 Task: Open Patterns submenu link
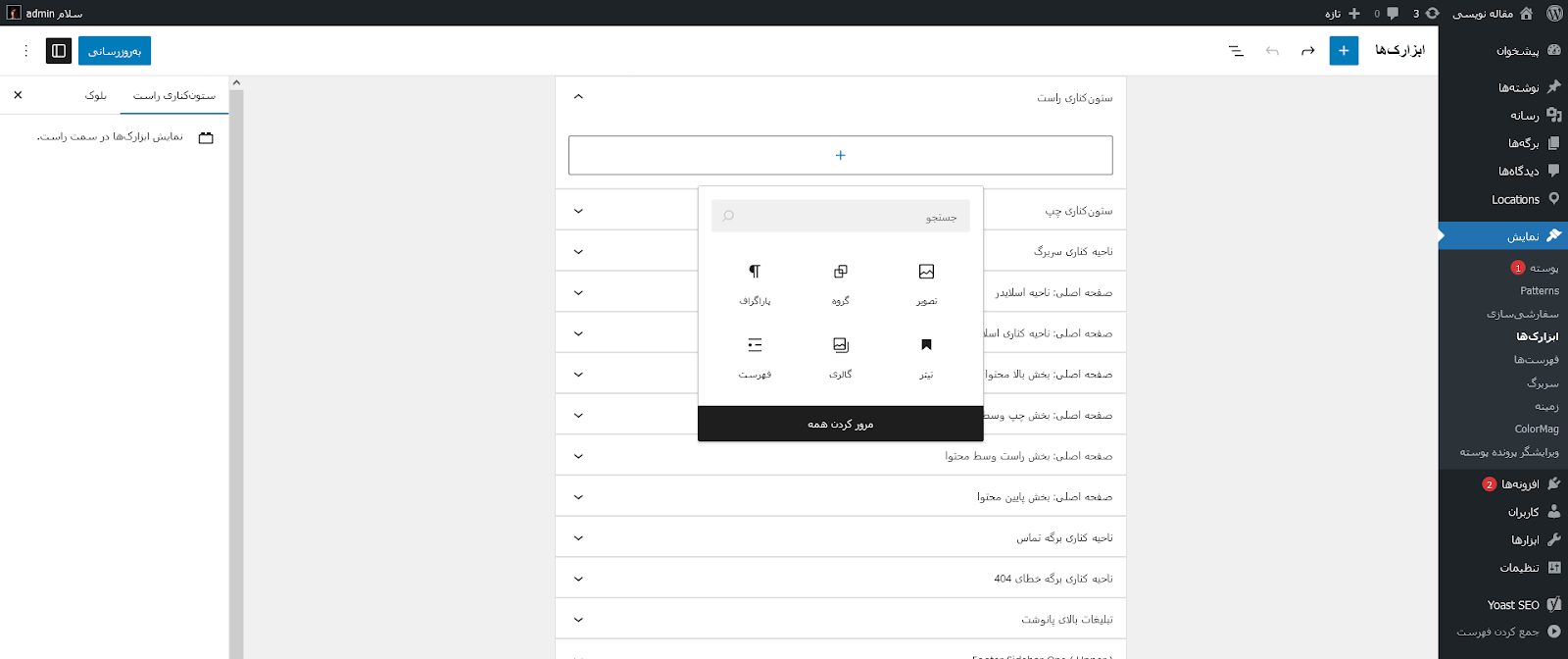(1540, 291)
